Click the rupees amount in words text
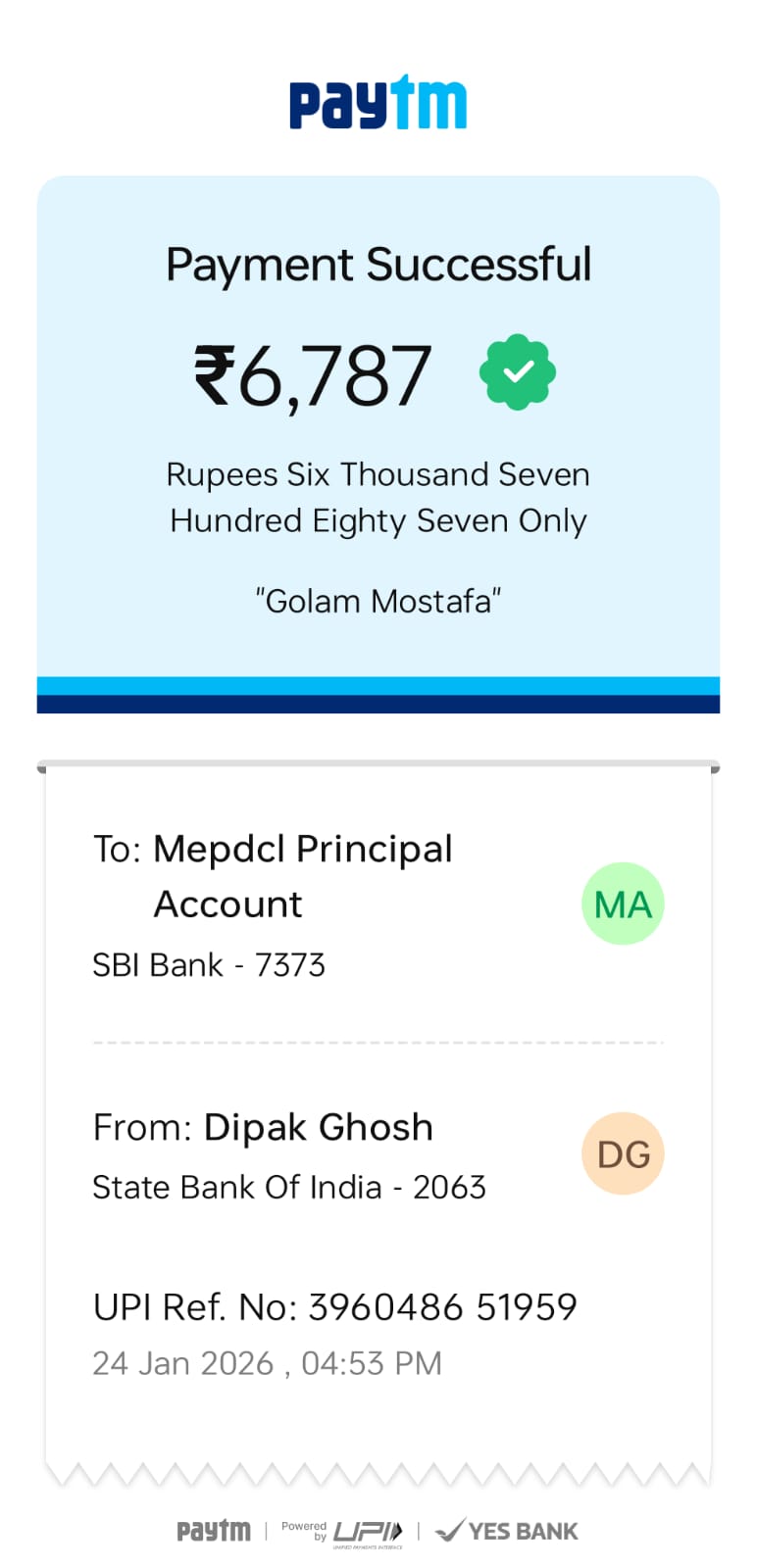The width and height of the screenshot is (757, 1568). pos(378,498)
